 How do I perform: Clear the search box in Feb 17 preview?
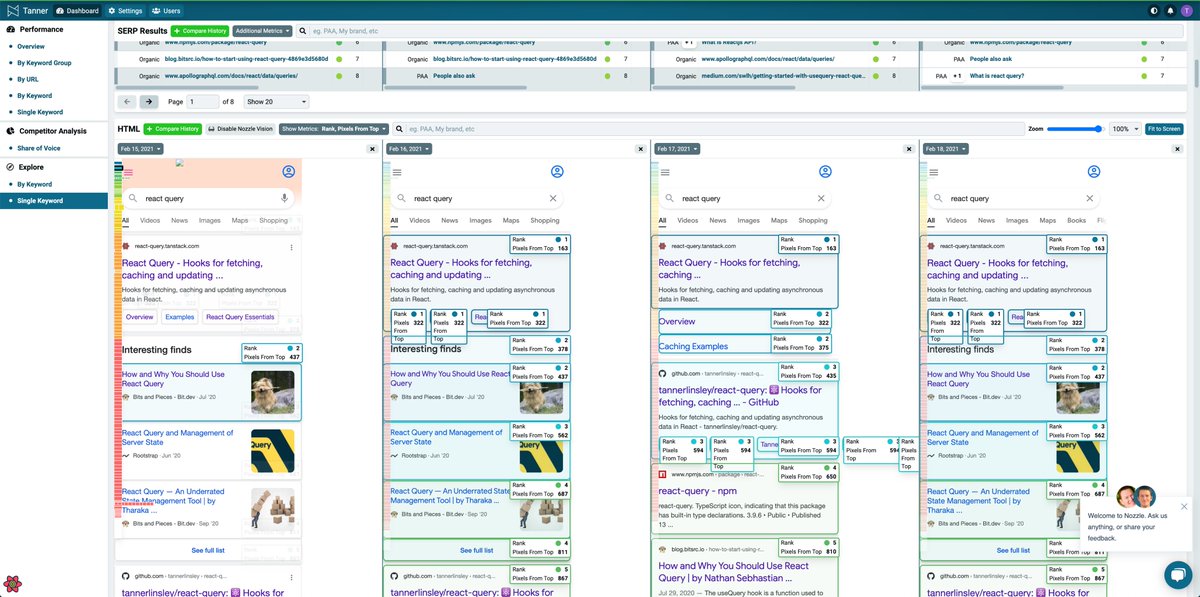pos(821,198)
